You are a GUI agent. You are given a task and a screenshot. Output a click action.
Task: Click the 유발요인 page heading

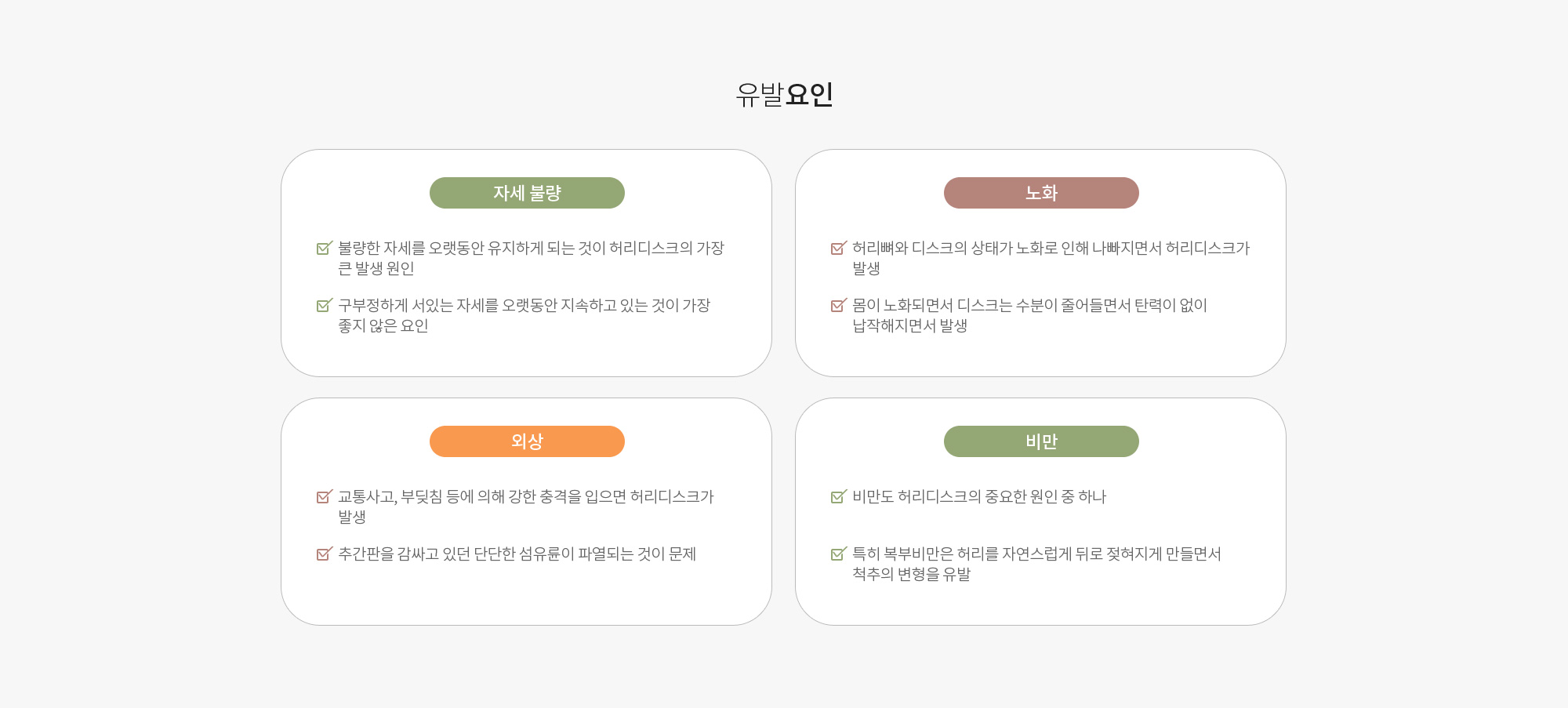pyautogui.click(x=784, y=94)
